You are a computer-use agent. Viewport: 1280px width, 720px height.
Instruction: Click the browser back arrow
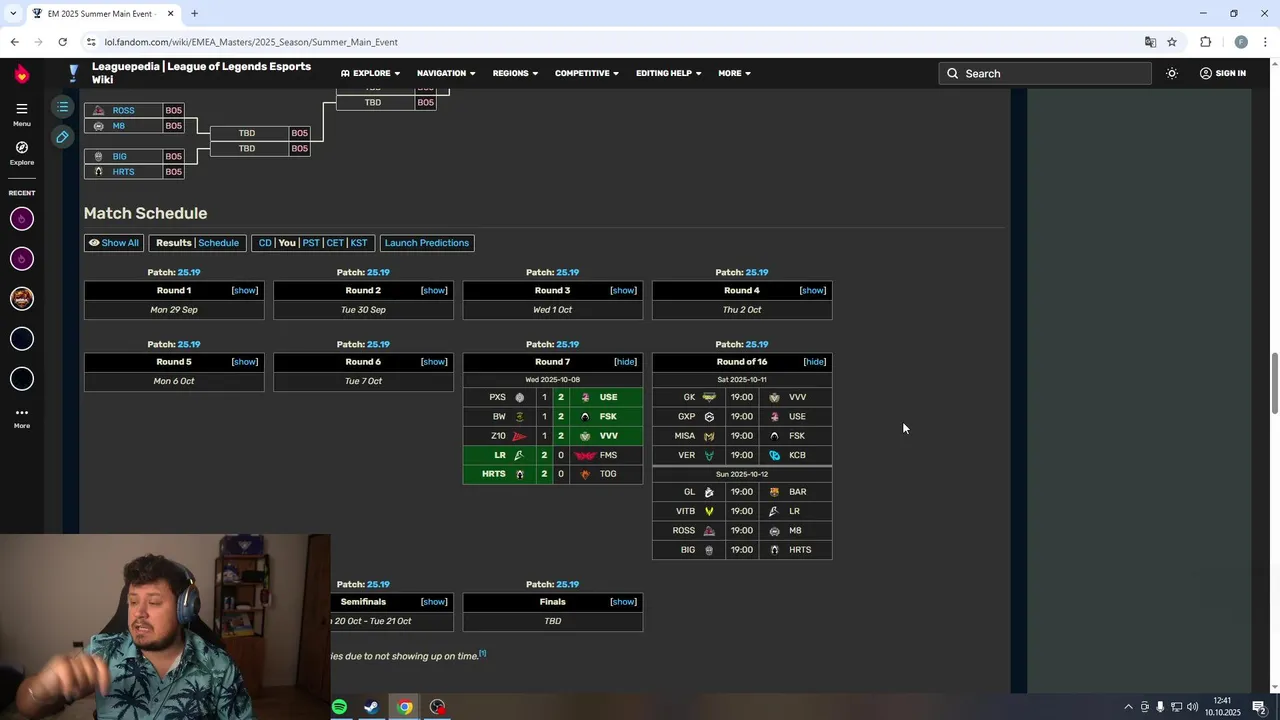[14, 42]
